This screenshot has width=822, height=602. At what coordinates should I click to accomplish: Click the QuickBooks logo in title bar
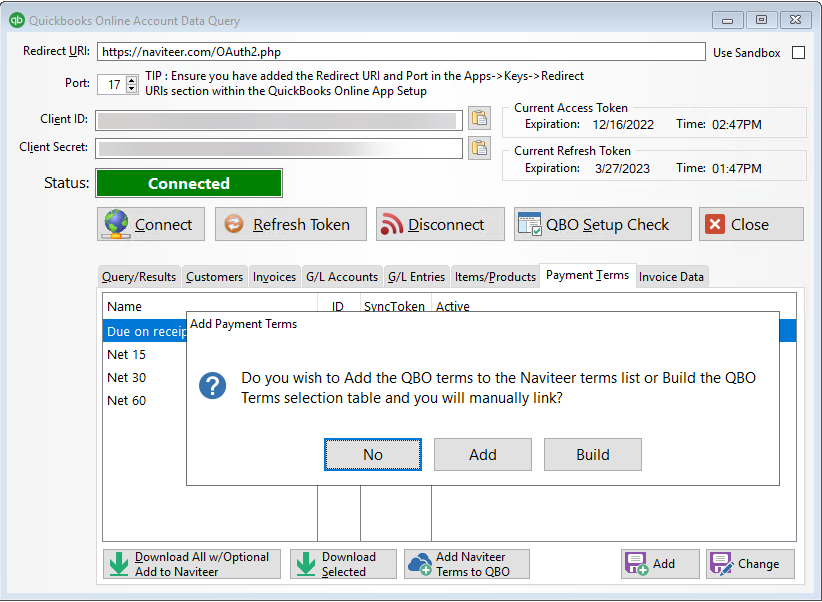[x=17, y=20]
